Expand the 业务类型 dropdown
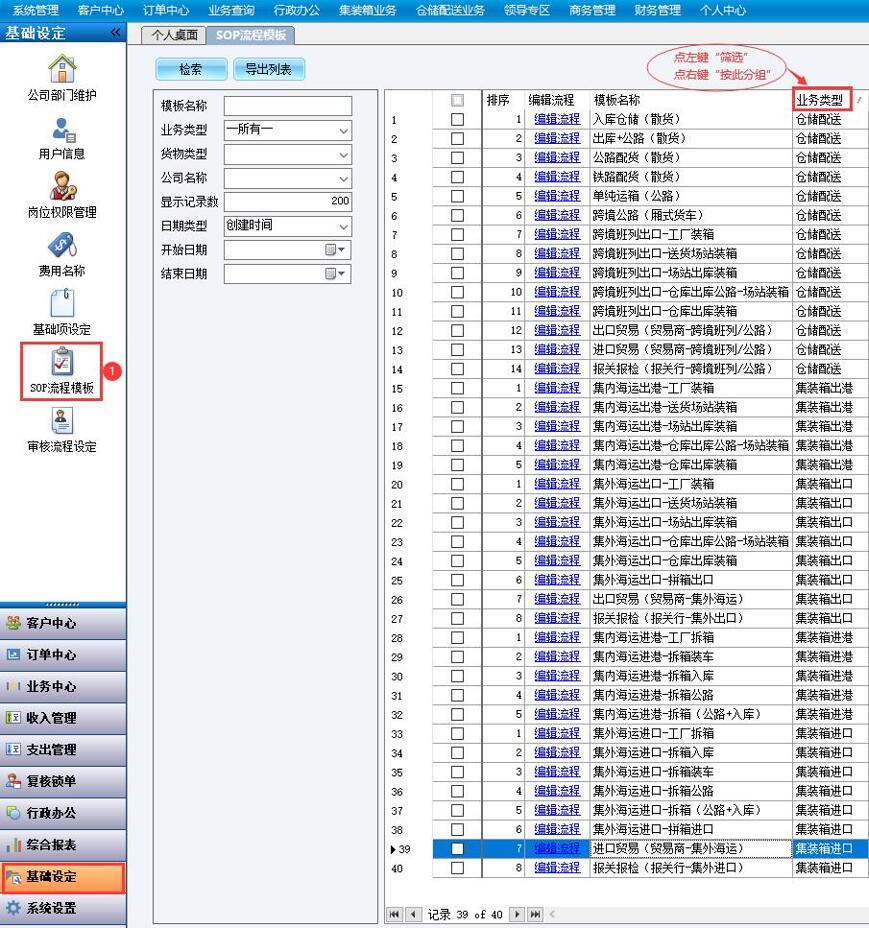Image resolution: width=869 pixels, height=932 pixels. click(x=343, y=130)
